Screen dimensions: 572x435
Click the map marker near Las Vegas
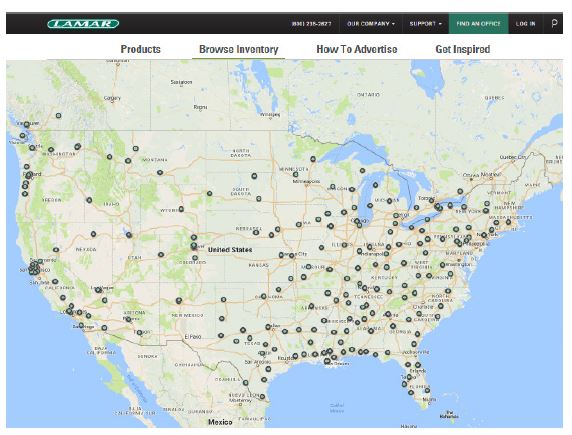[x=98, y=290]
